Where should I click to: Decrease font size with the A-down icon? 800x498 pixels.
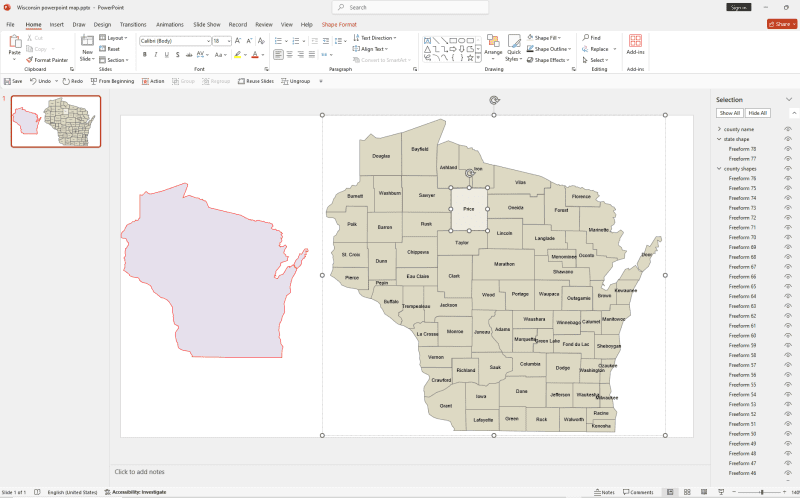(249, 41)
